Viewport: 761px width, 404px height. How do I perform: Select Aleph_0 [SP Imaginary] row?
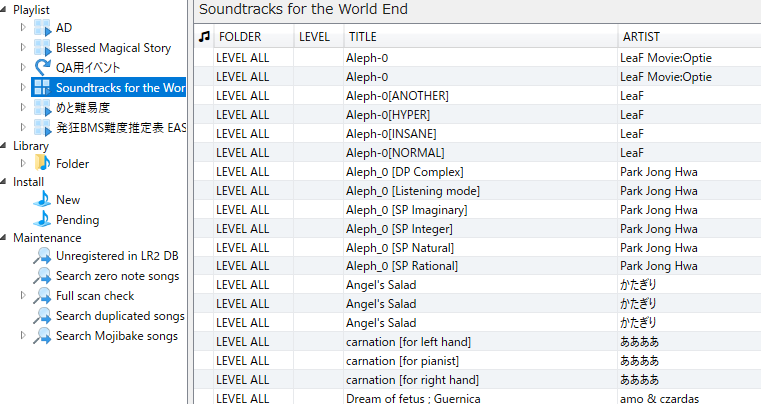(x=478, y=209)
